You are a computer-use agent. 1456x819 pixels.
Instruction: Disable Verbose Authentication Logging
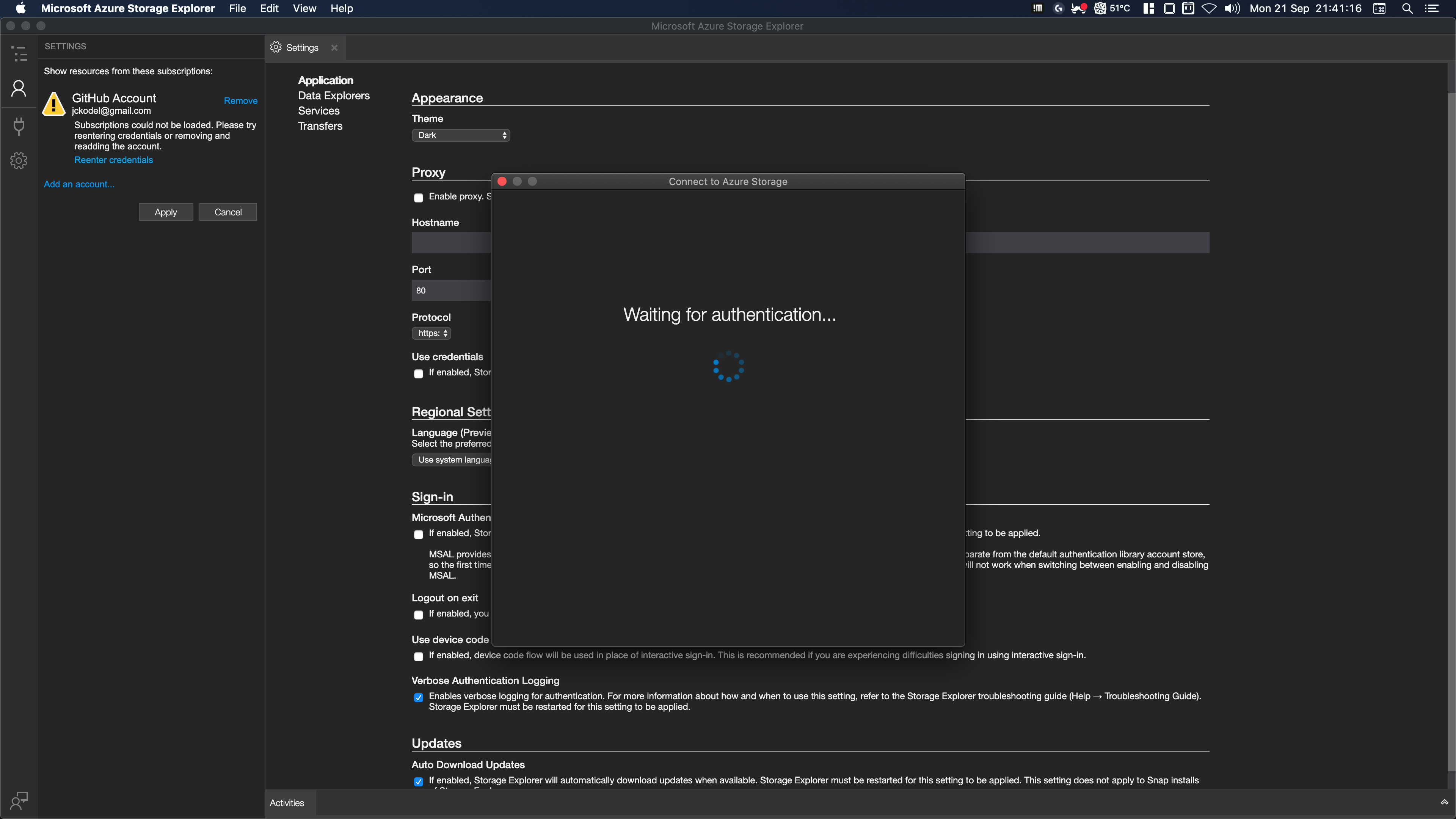(x=418, y=697)
